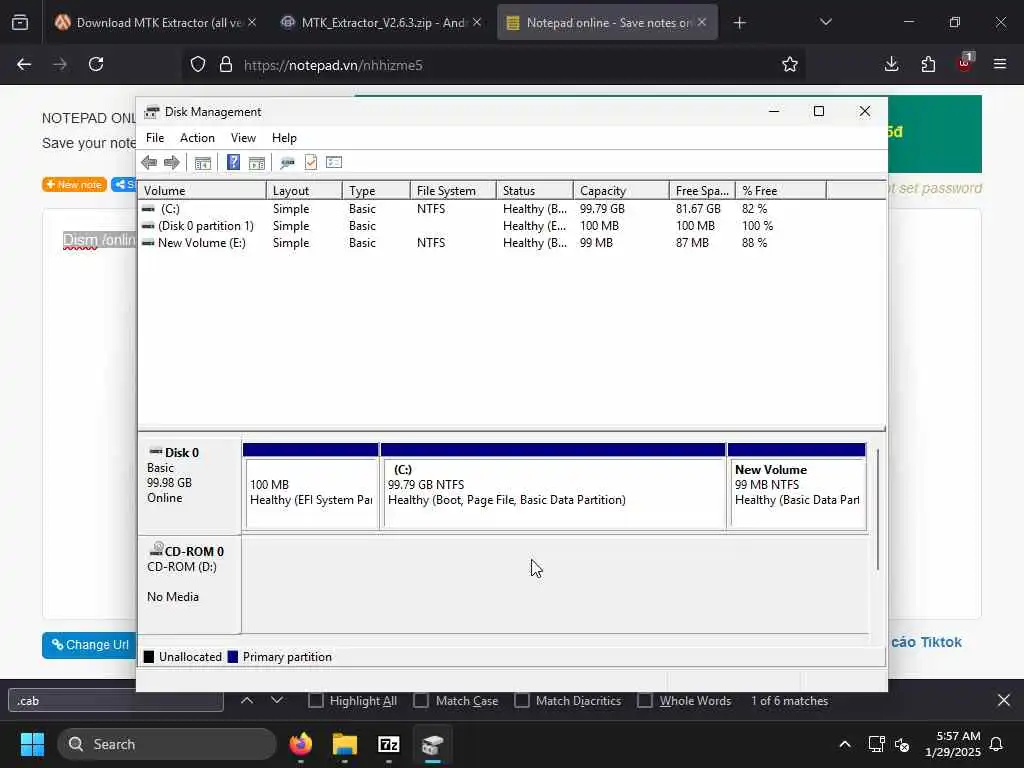The image size is (1024, 768).
Task: Click the blue Primary partition legend swatch
Action: (232, 657)
